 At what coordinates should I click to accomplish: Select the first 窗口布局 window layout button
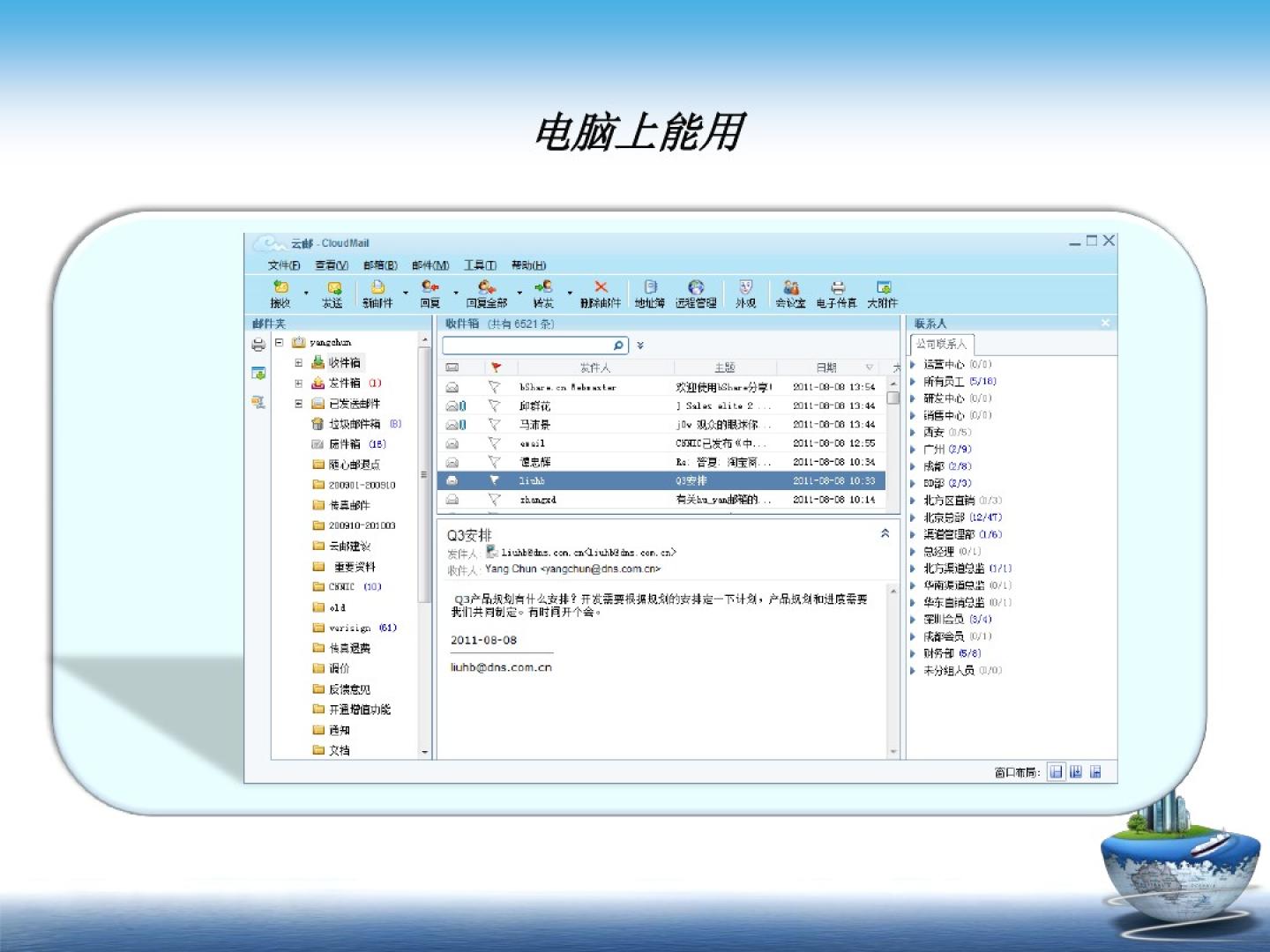pos(1056,772)
